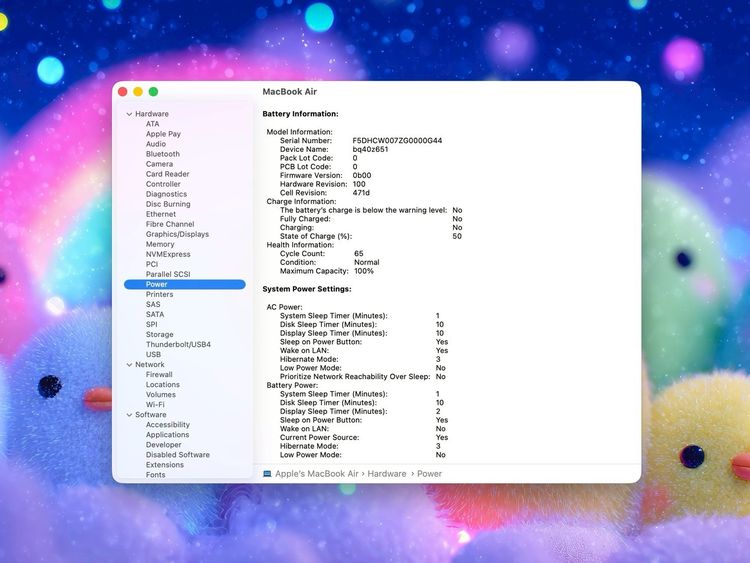Click Apple's MacBook Air in path bar
This screenshot has height=563, width=750.
317,474
